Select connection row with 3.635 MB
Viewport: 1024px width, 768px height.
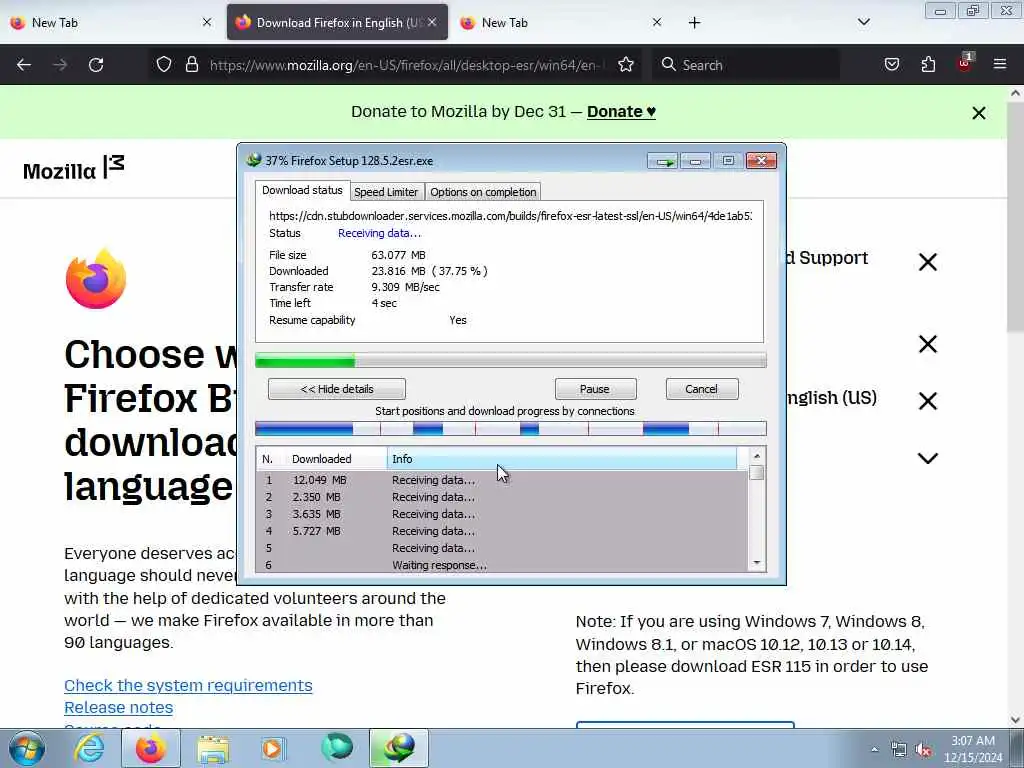pyautogui.click(x=502, y=514)
